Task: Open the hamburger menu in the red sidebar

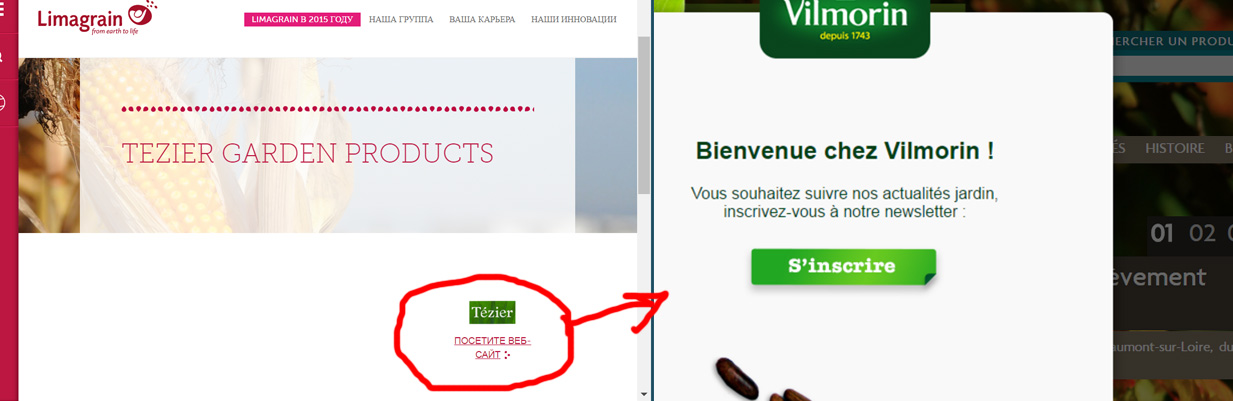Action: [x=3, y=11]
